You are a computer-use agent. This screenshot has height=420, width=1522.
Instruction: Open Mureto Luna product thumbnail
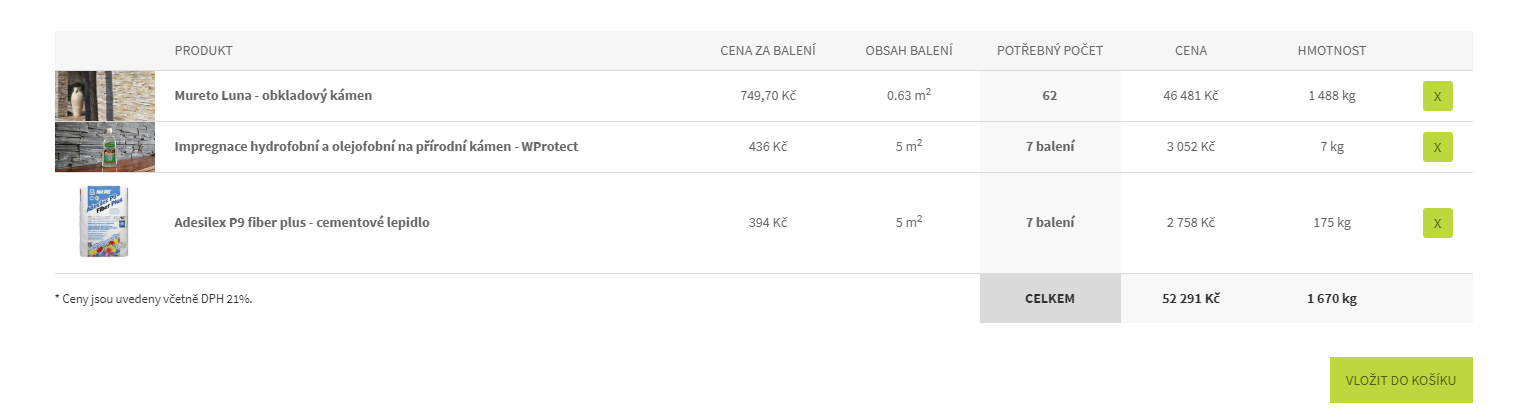coord(105,96)
